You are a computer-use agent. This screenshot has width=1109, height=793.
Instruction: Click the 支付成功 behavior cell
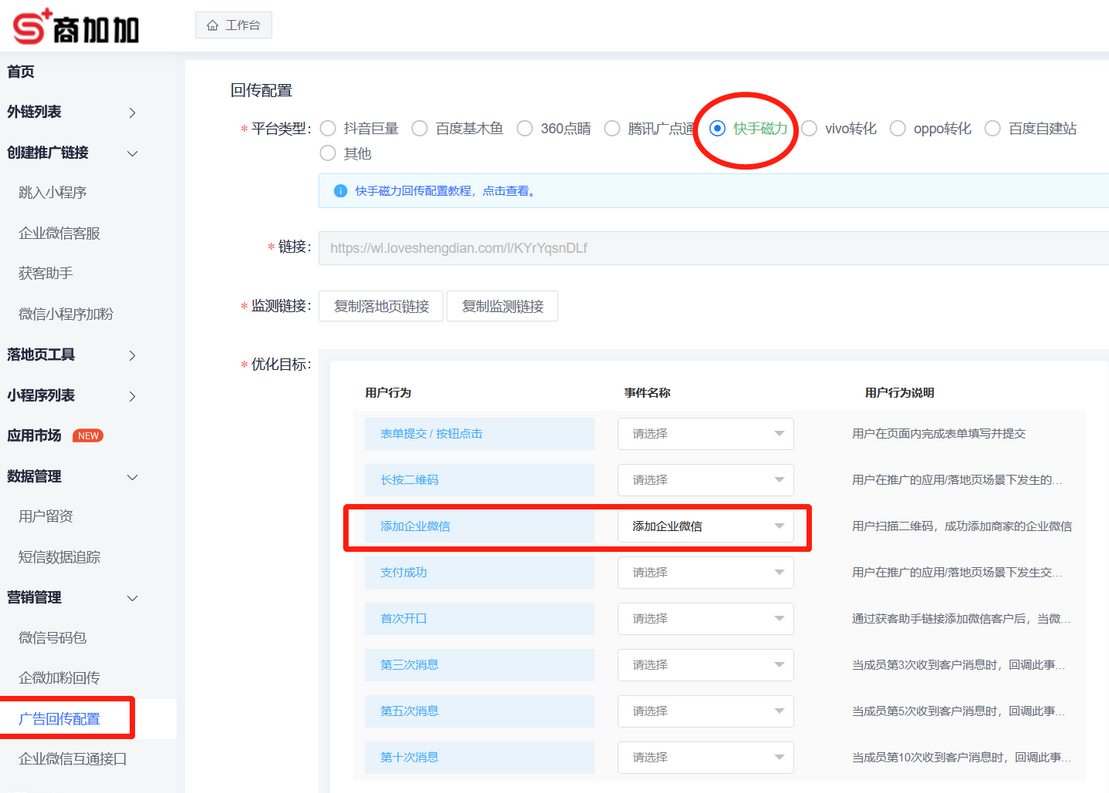[480, 572]
